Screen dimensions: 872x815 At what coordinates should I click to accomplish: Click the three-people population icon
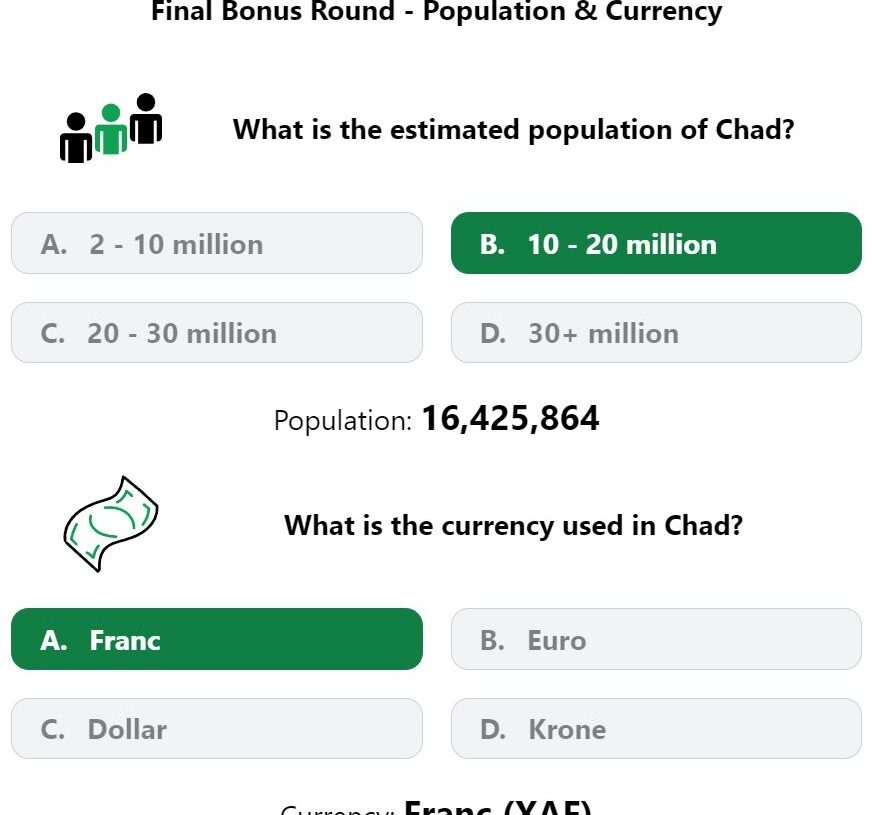(x=111, y=128)
